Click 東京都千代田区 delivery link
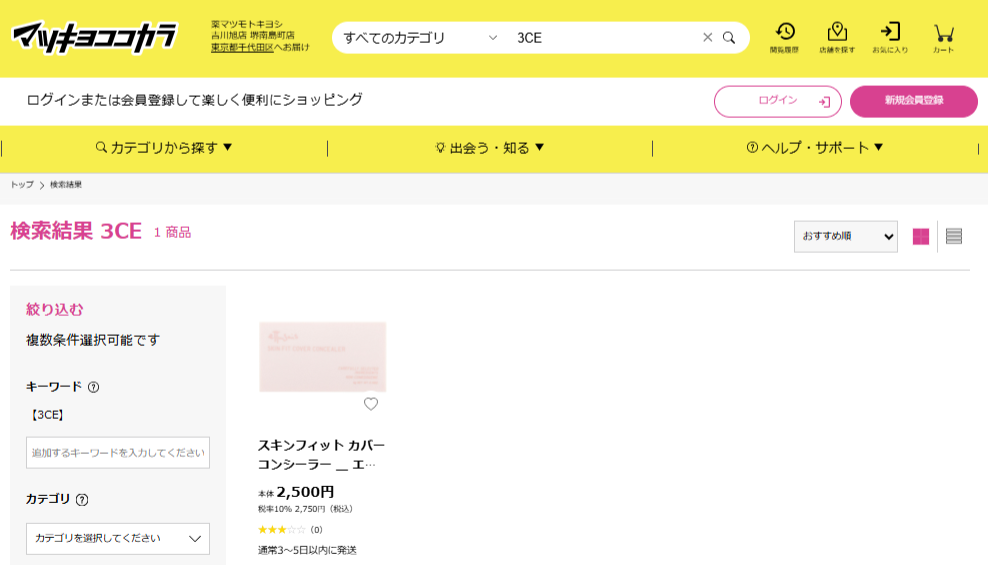The image size is (988, 565). click(x=242, y=47)
